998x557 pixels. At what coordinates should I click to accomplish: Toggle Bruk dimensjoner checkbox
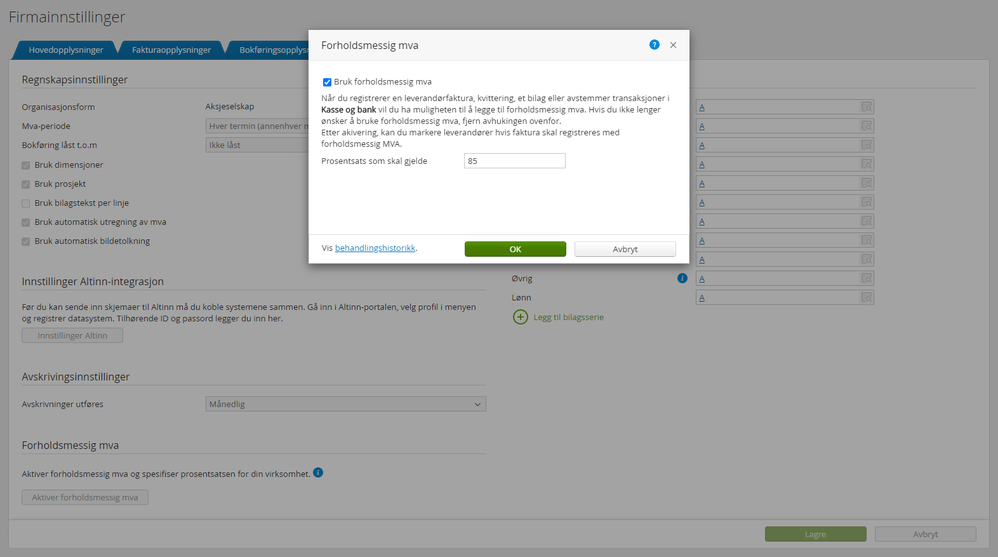click(x=26, y=165)
